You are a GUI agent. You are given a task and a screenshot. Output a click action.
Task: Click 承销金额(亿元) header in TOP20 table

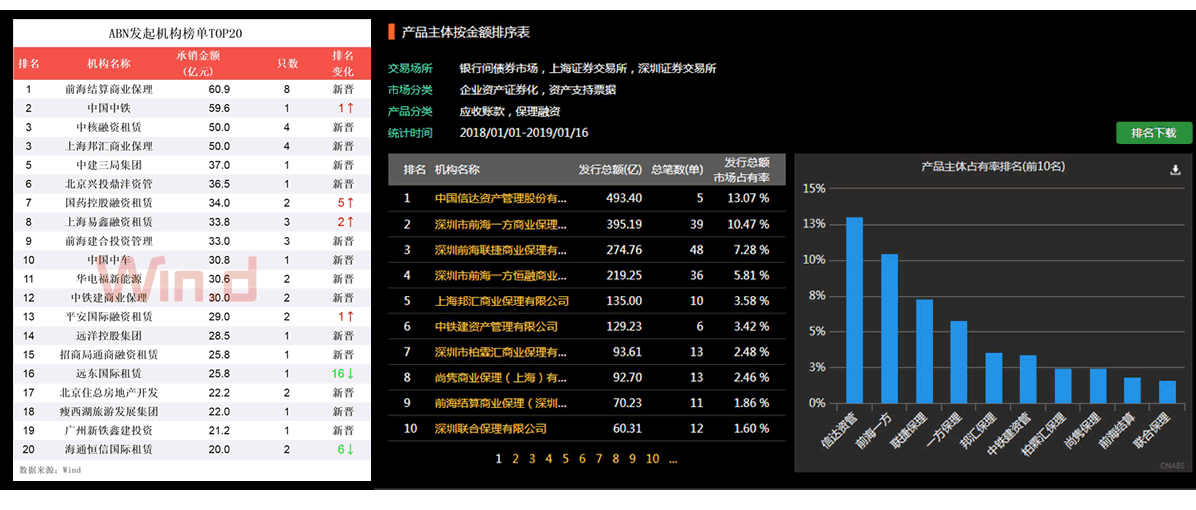click(198, 63)
